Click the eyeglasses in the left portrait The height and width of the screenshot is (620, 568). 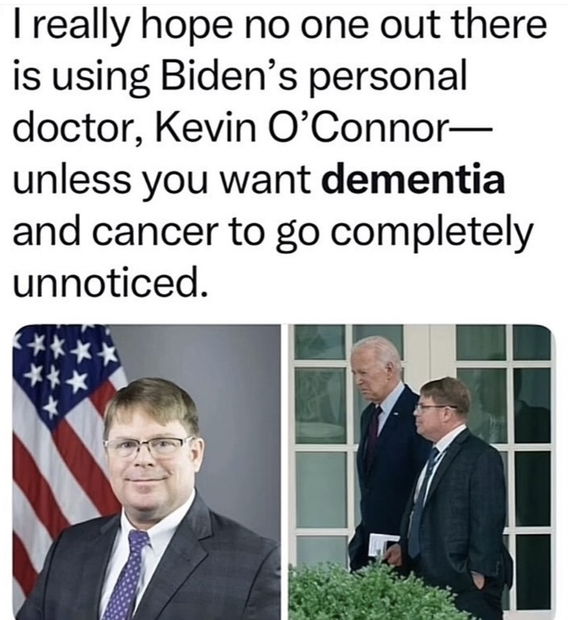[x=150, y=447]
